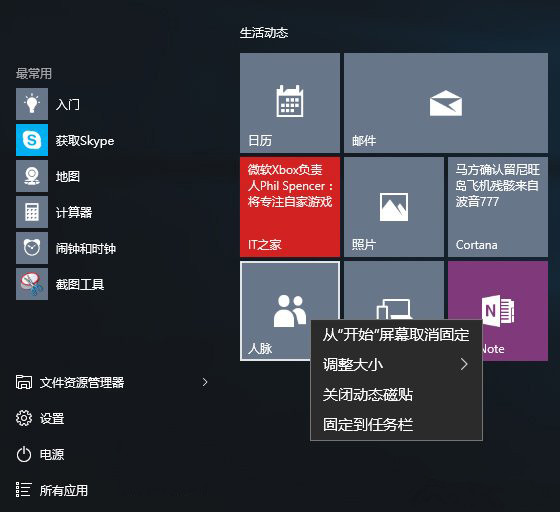Click the 设置 gear icon
Screen dimensions: 560x512
[x=24, y=418]
